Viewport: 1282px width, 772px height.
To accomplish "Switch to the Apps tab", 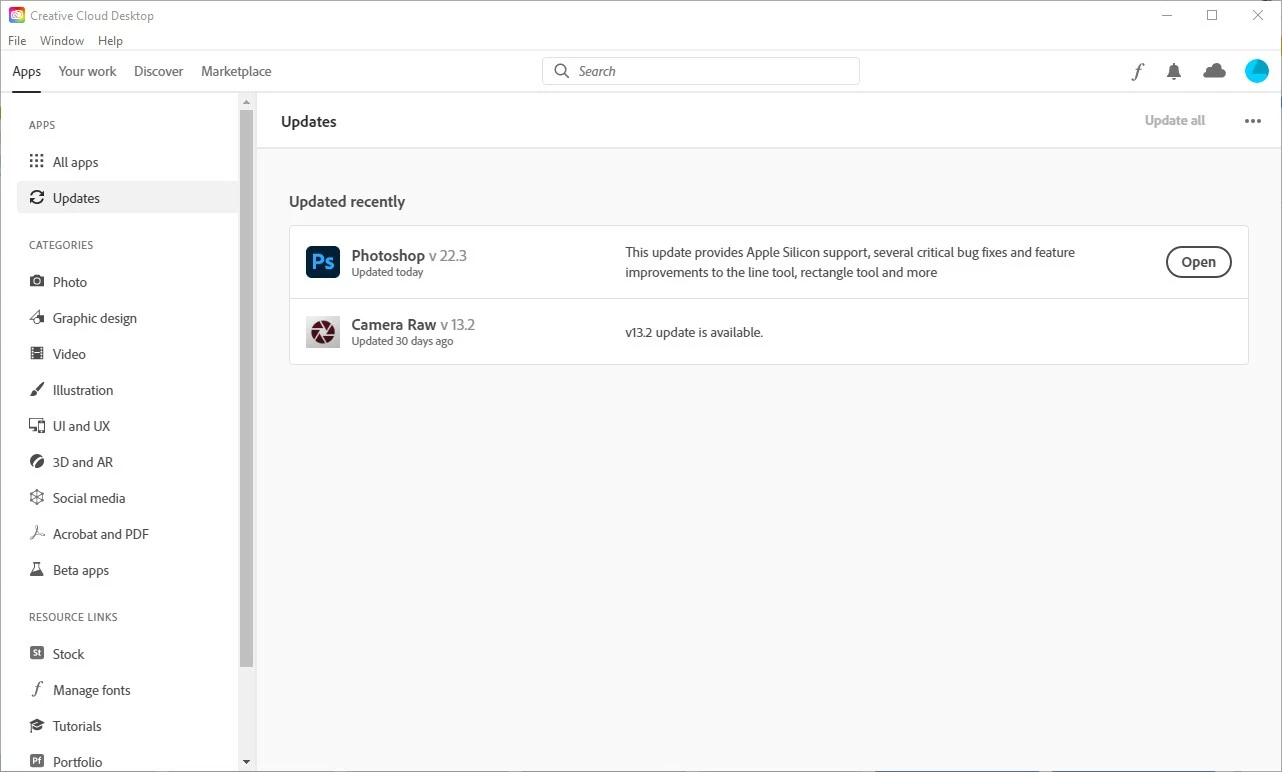I will (x=27, y=71).
